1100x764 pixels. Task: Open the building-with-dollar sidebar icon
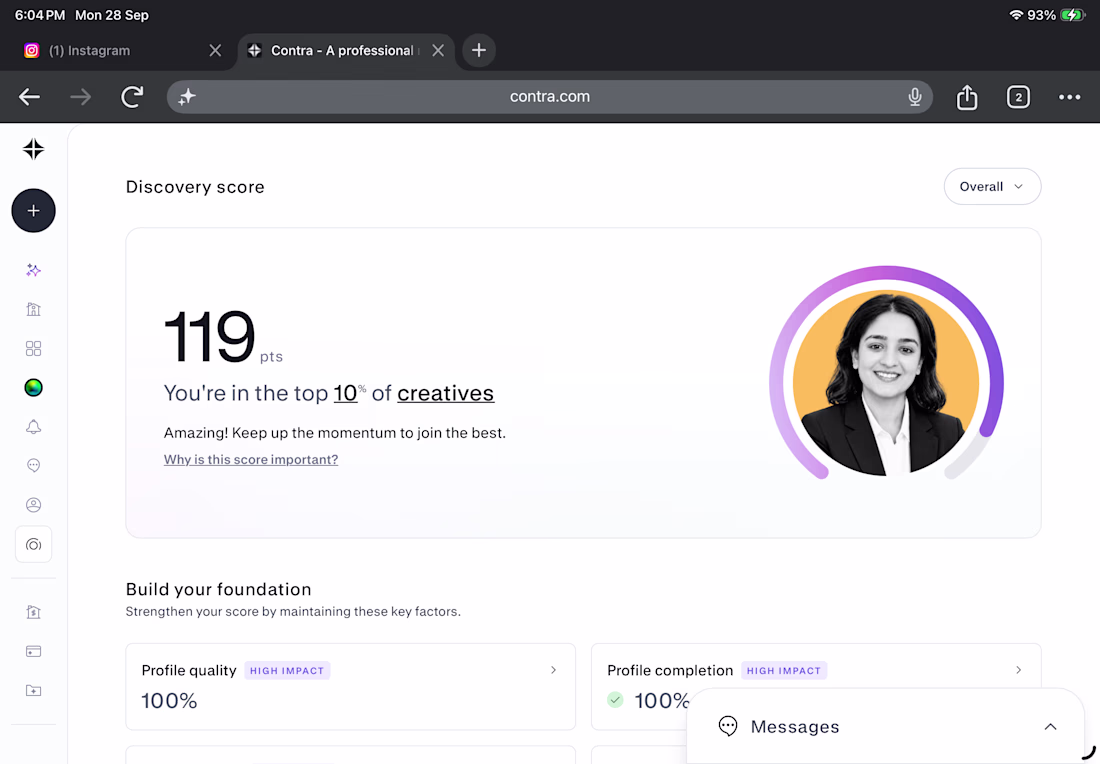click(33, 612)
